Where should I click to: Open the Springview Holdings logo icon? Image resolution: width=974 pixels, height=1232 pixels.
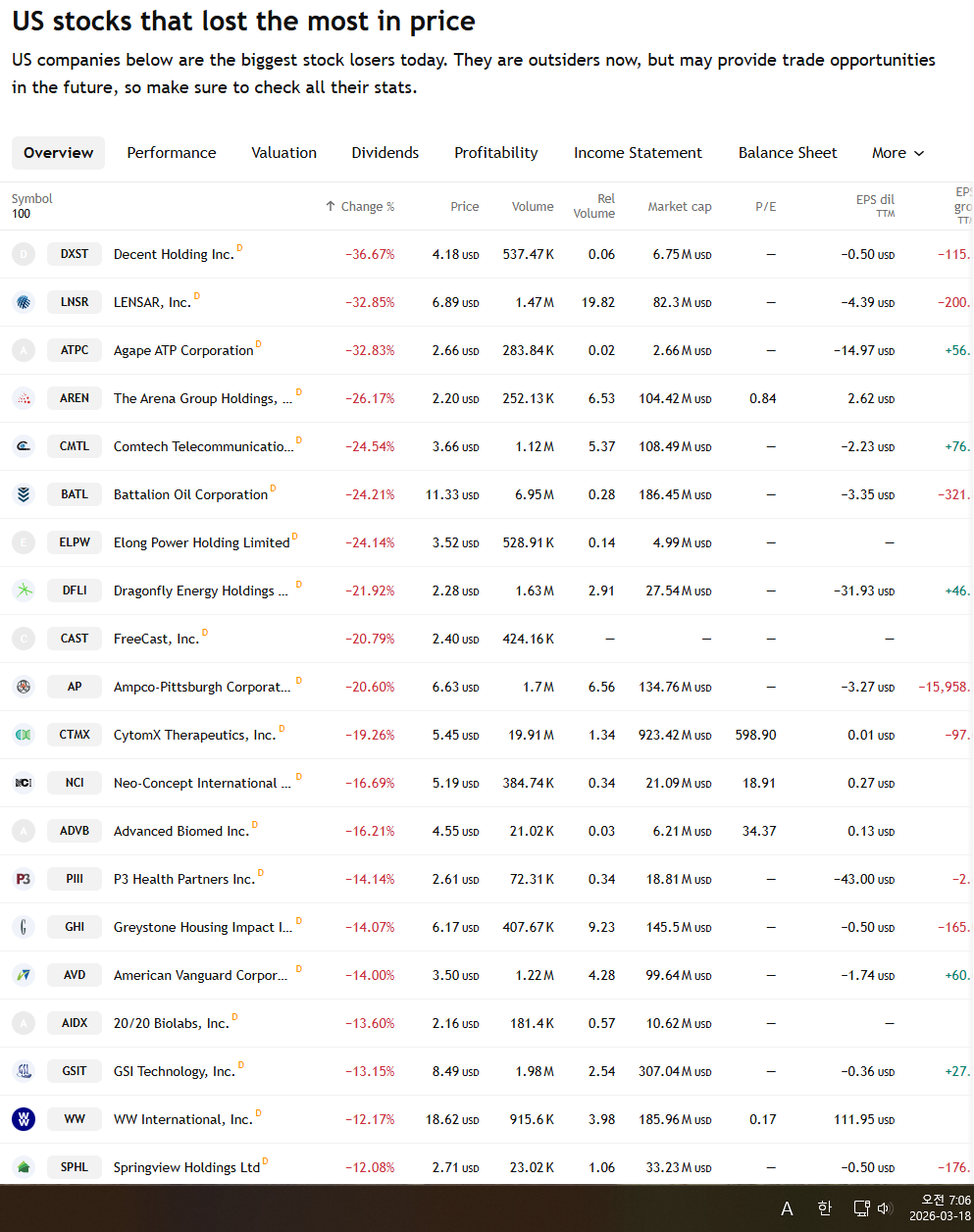[x=24, y=1167]
